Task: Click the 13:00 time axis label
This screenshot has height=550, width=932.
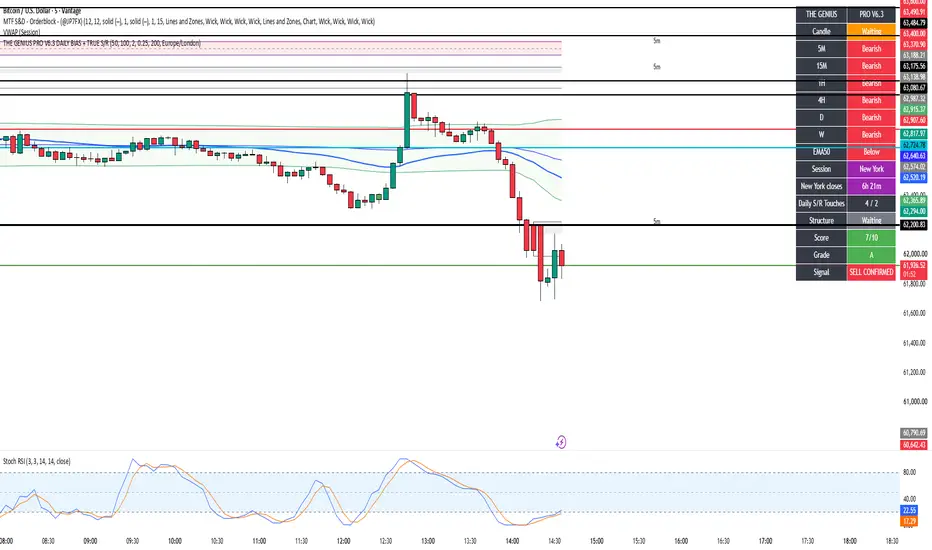Action: coord(428,541)
